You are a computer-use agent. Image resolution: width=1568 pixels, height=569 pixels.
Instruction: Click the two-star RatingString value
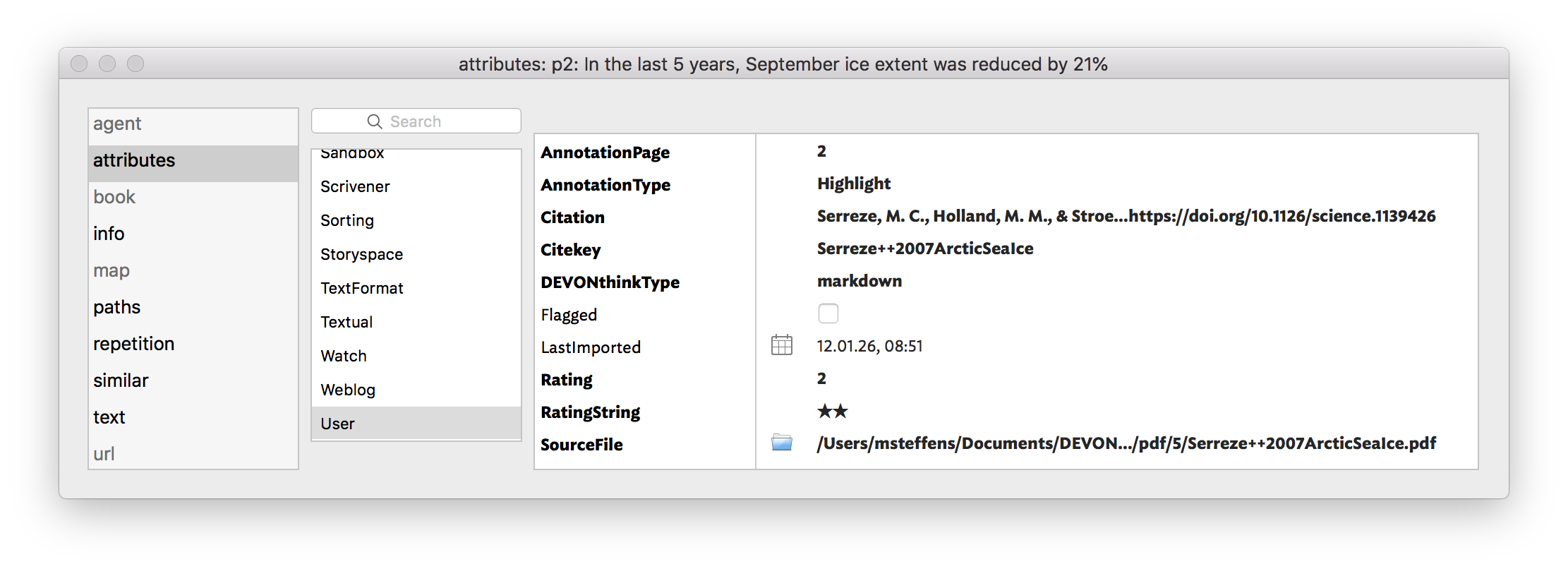click(x=833, y=411)
